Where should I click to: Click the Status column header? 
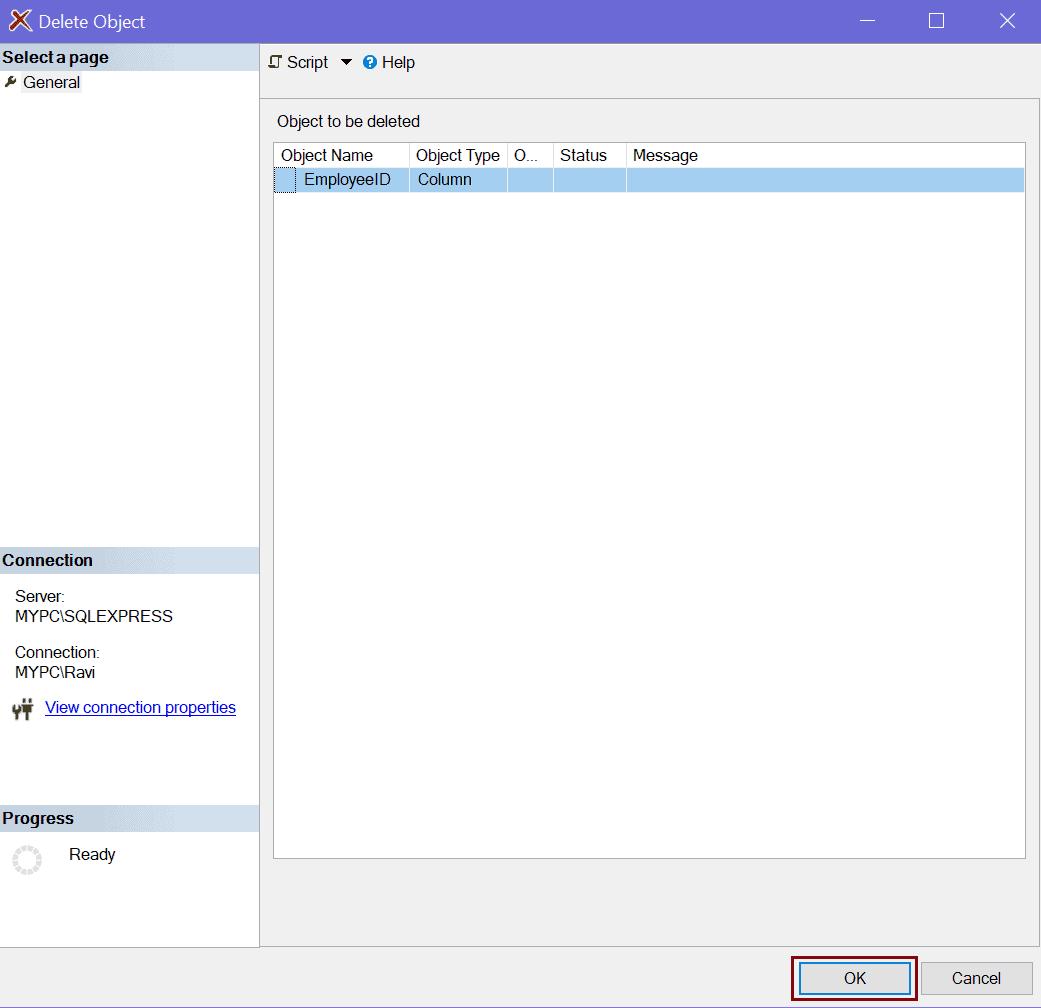586,155
